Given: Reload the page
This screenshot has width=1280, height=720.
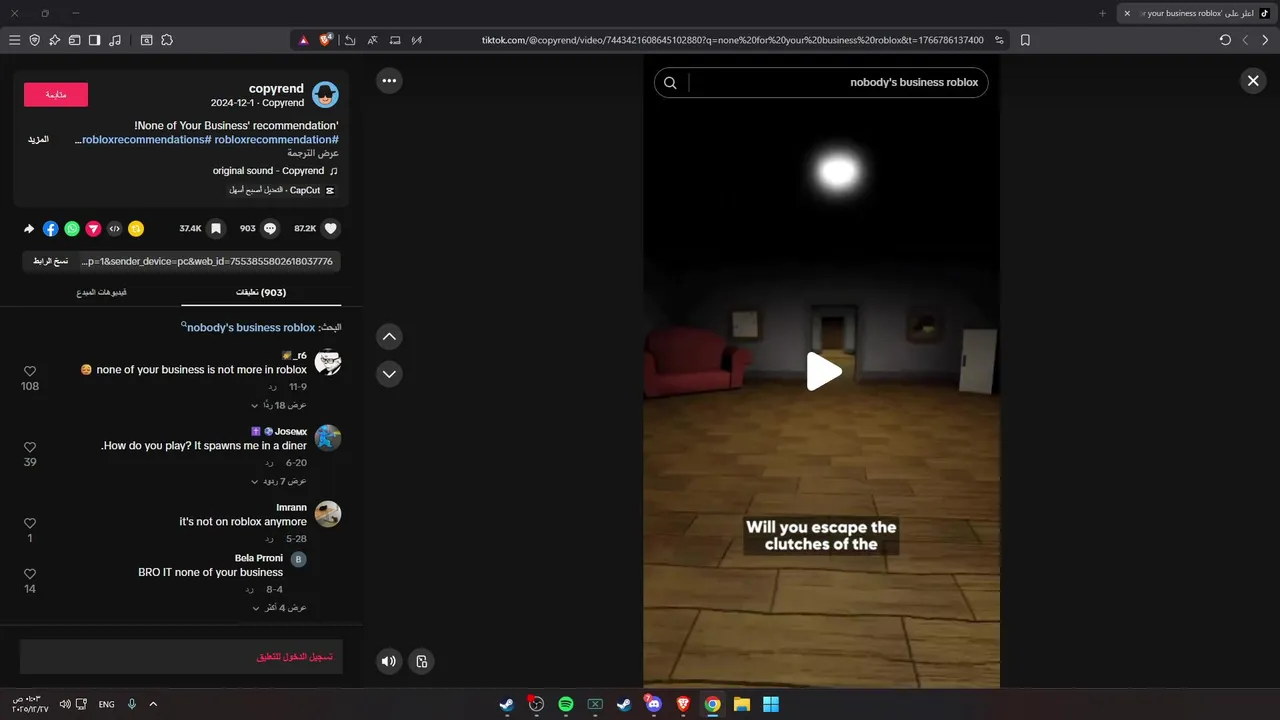Looking at the screenshot, I should [x=1225, y=40].
